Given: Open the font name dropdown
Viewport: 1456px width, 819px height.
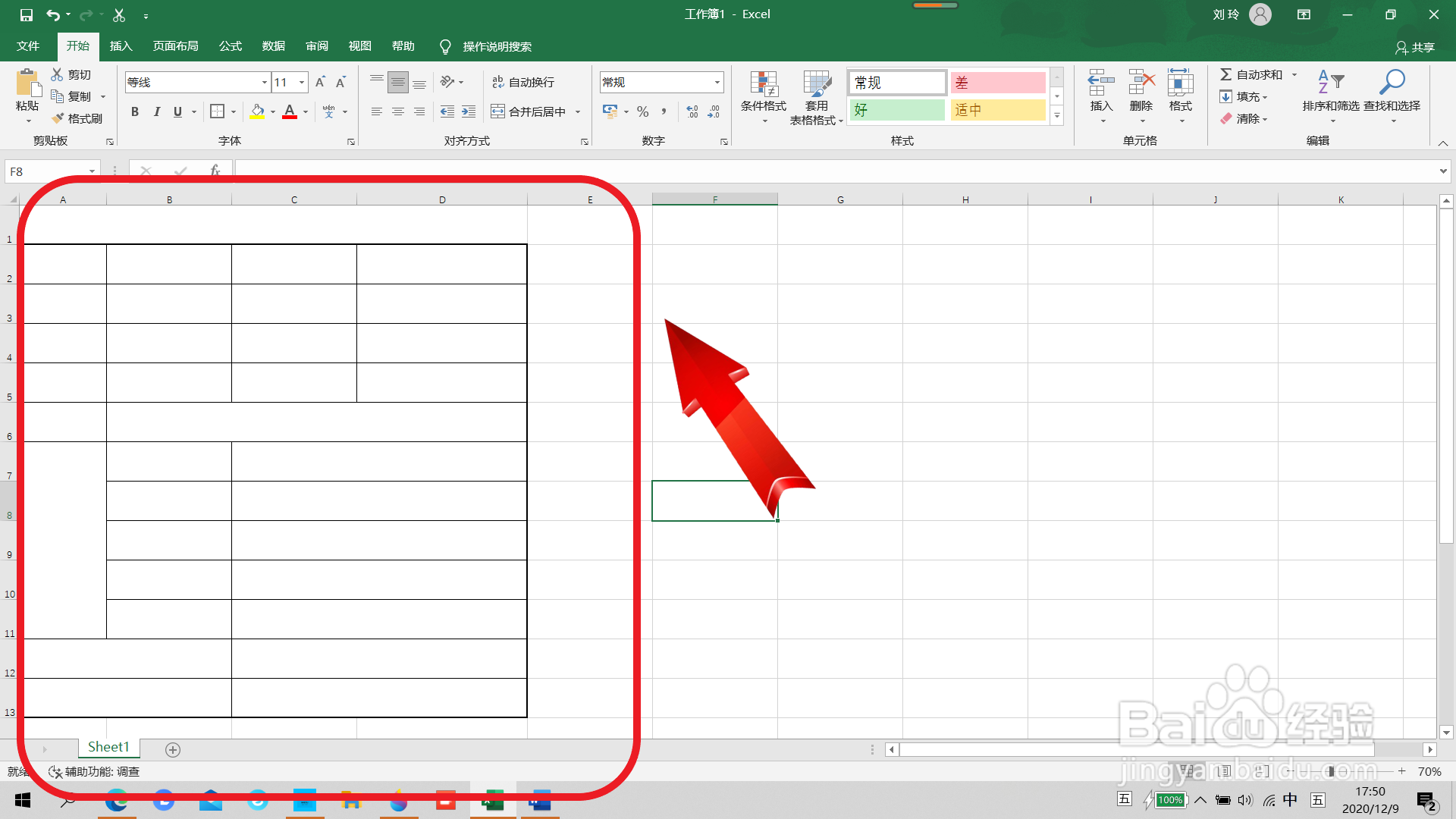Looking at the screenshot, I should click(x=264, y=82).
